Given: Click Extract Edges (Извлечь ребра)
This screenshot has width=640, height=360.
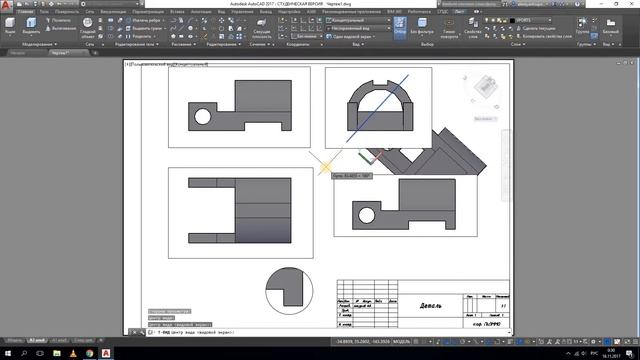Looking at the screenshot, I should (x=143, y=20).
